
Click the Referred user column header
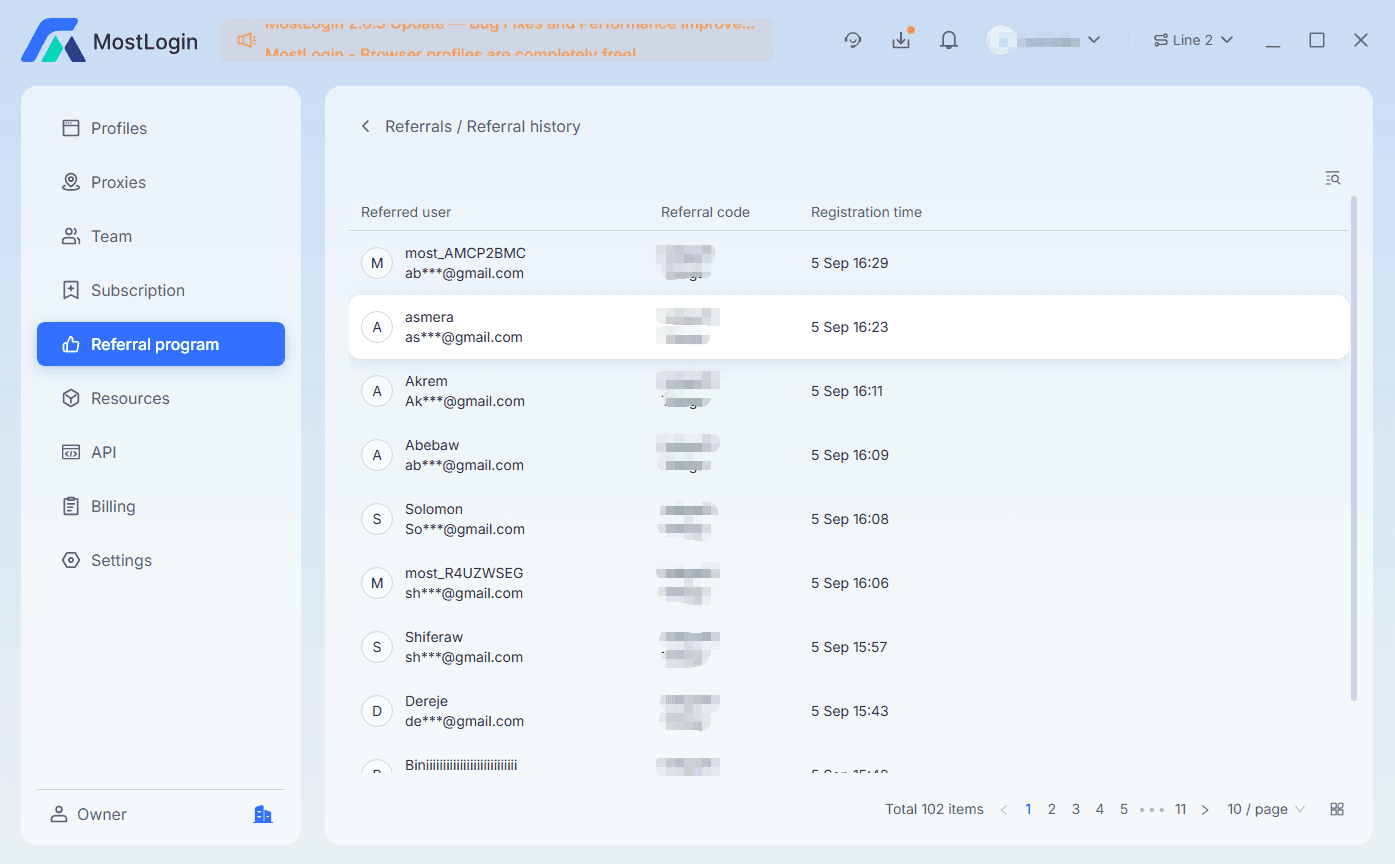point(406,212)
